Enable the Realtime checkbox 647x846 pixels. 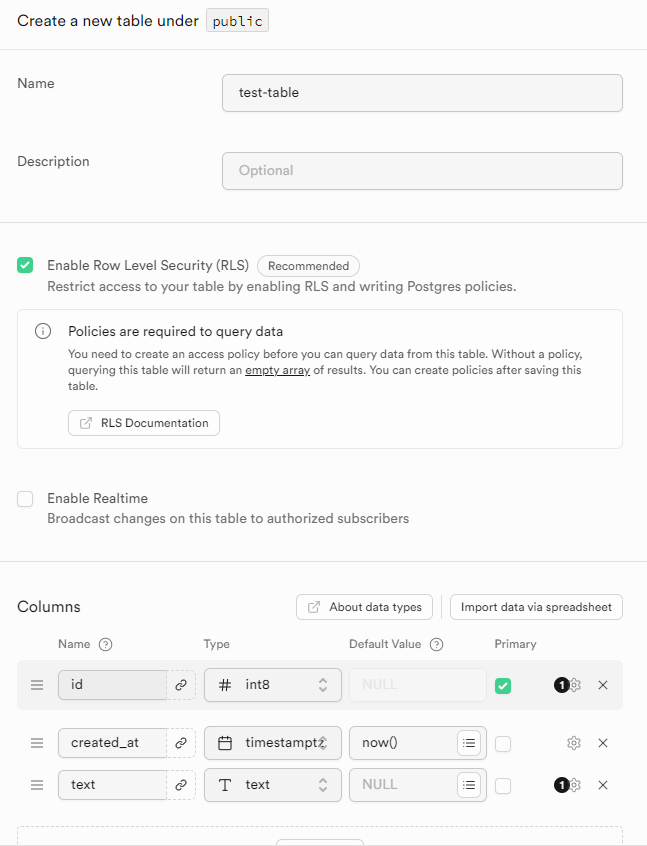(x=25, y=498)
